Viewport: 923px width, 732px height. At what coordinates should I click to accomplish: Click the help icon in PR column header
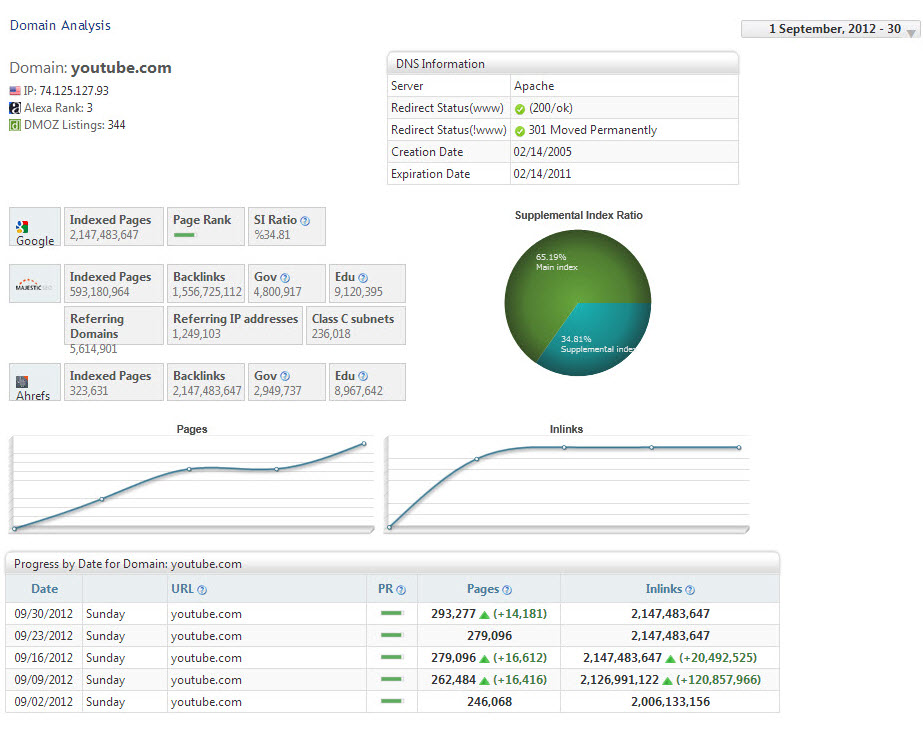tap(401, 590)
